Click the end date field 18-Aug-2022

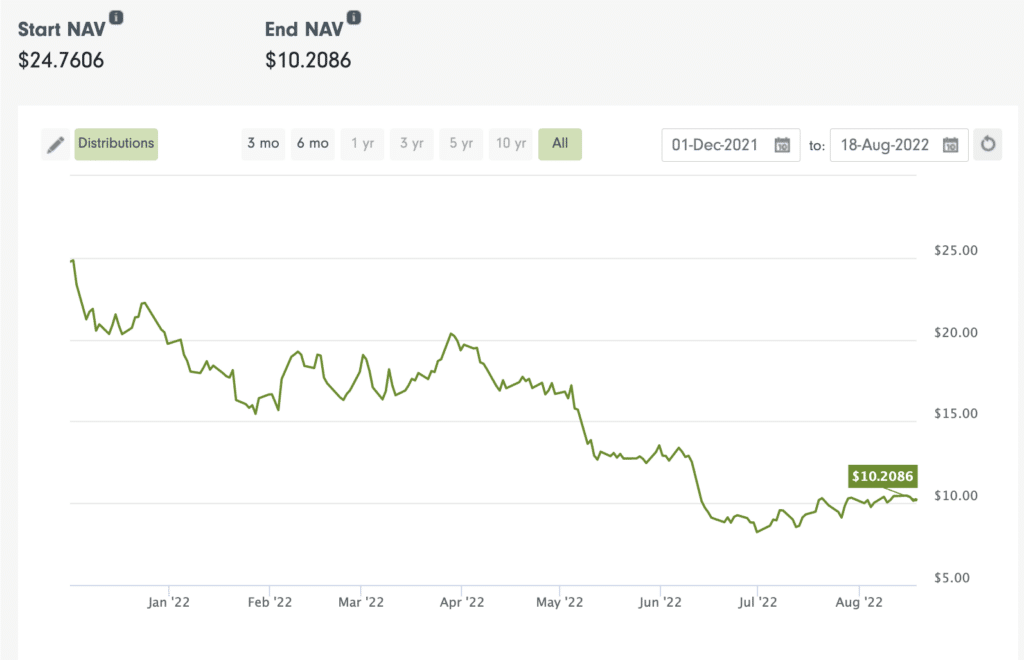coord(885,145)
